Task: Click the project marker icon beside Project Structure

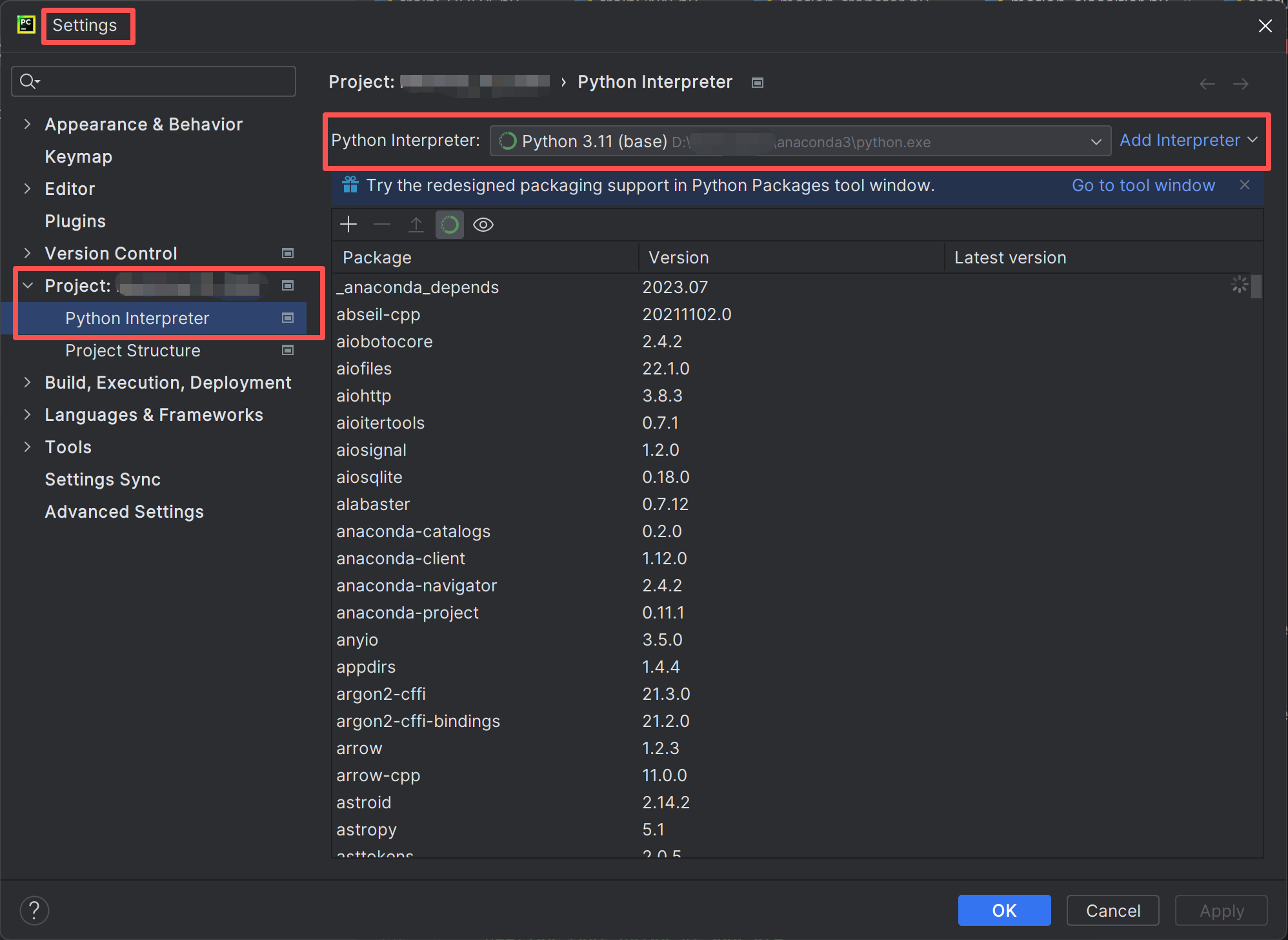Action: (288, 350)
